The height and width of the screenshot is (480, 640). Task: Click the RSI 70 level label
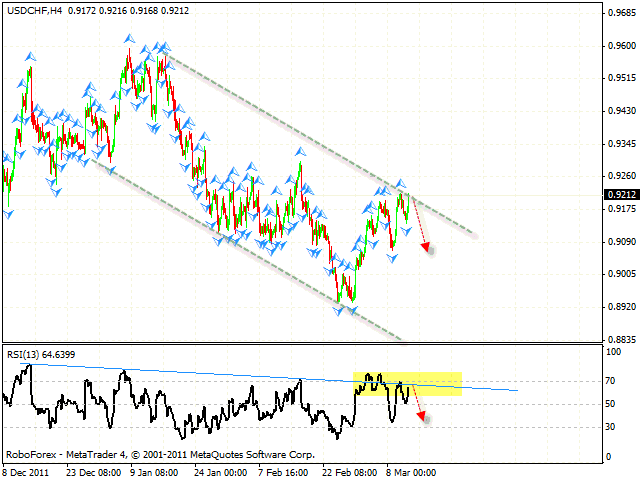[x=610, y=380]
